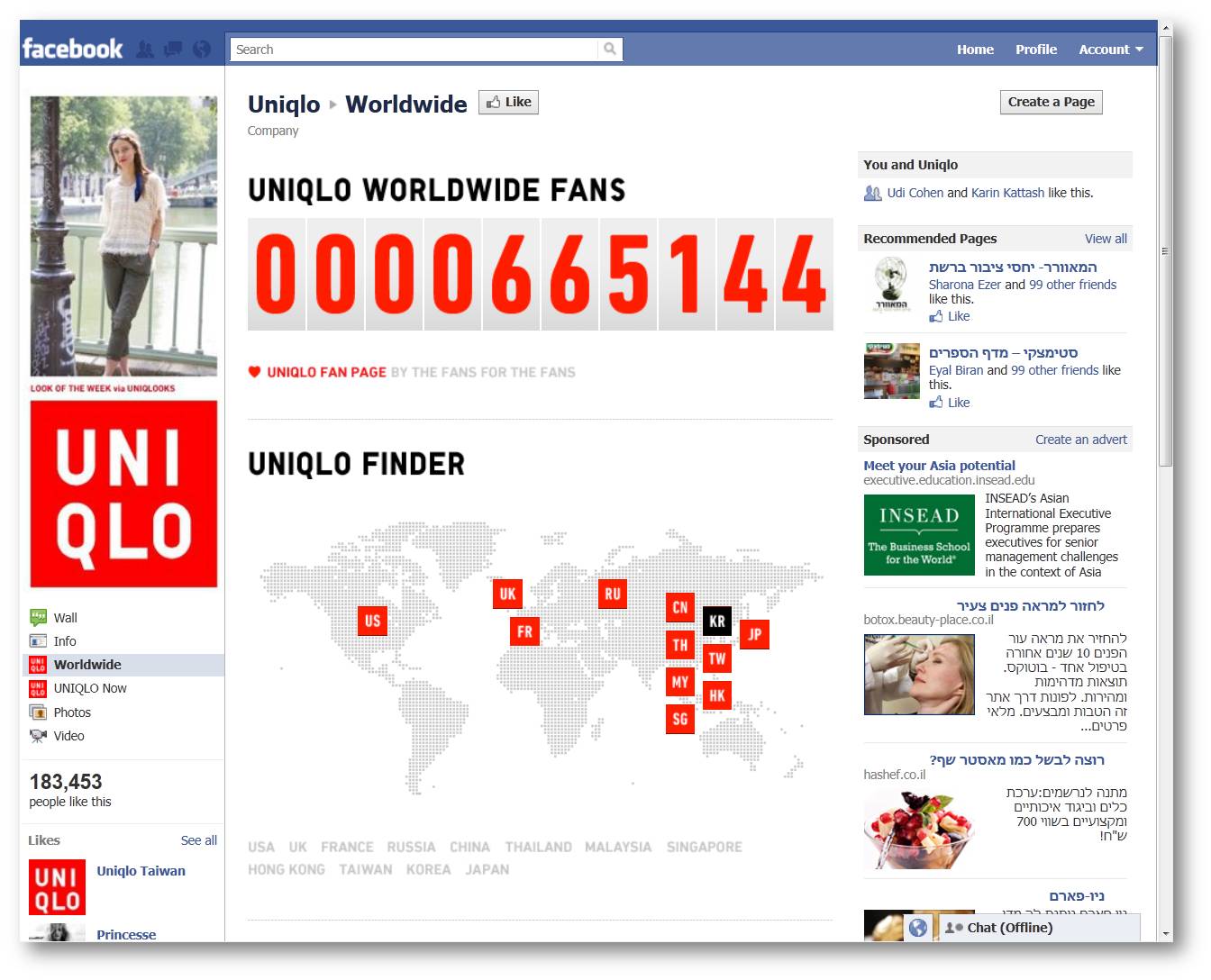Open the notifications globe icon in header
This screenshot has width=1211, height=980.
202,50
